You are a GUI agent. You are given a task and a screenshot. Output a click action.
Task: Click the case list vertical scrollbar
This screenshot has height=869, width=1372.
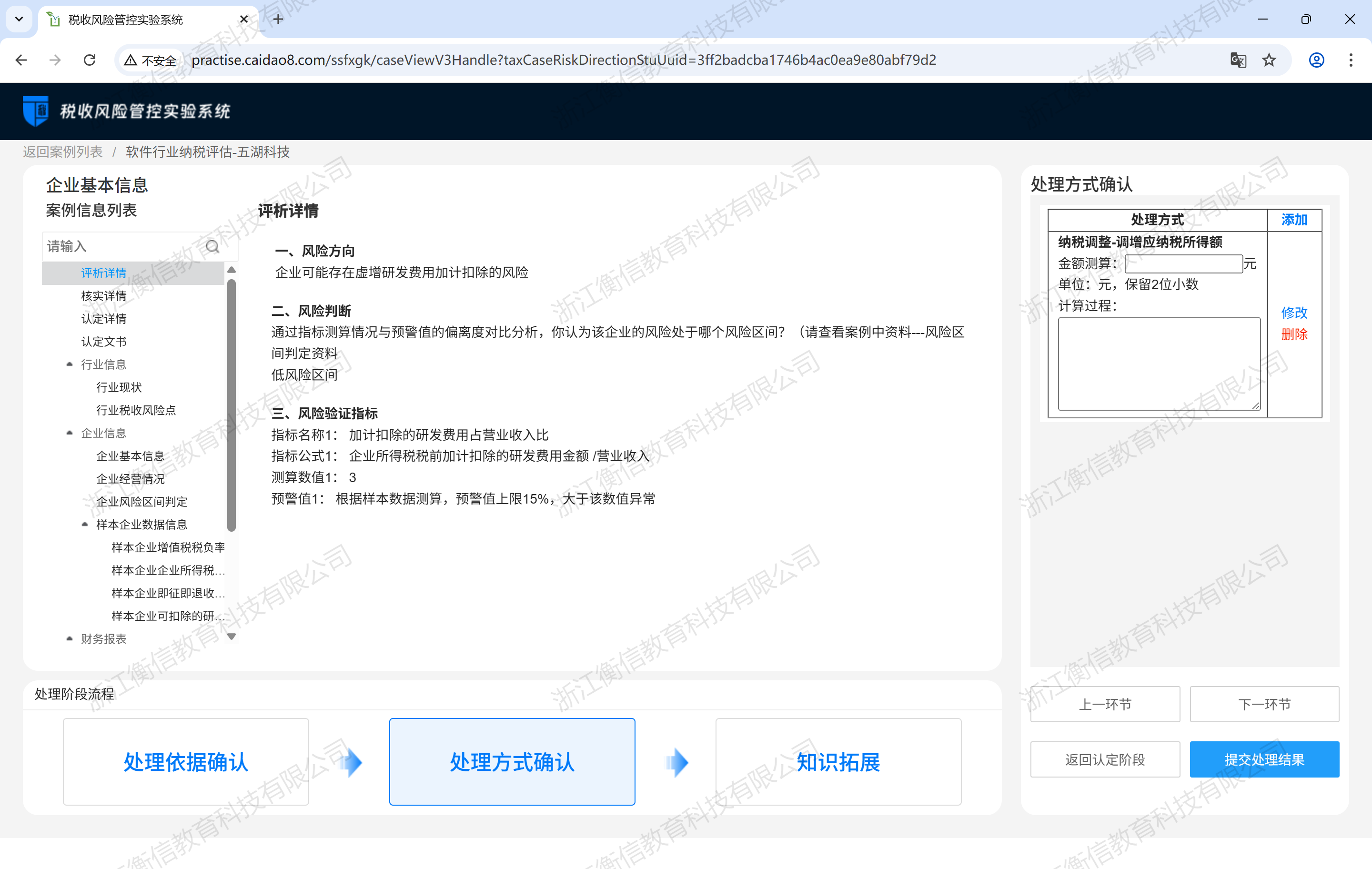[232, 404]
